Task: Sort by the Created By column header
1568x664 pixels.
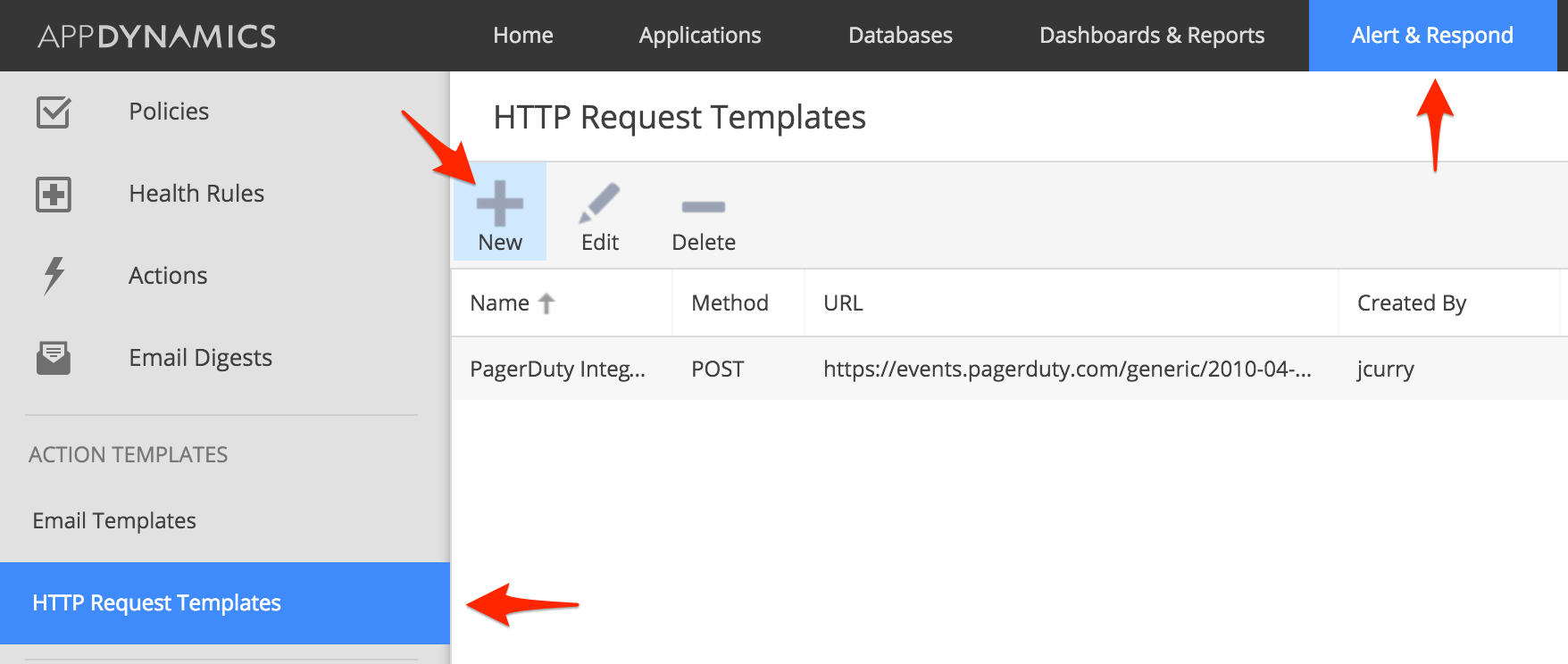Action: (1412, 303)
